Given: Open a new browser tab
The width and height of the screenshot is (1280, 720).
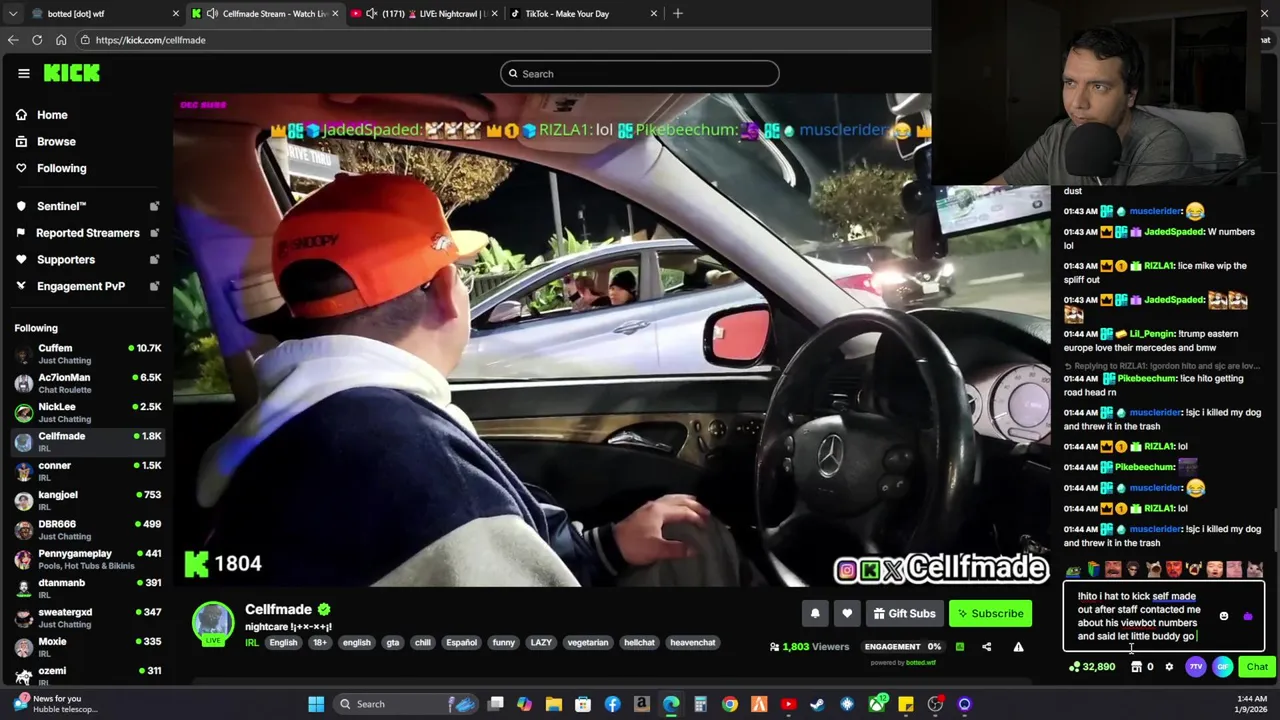Looking at the screenshot, I should click(677, 13).
